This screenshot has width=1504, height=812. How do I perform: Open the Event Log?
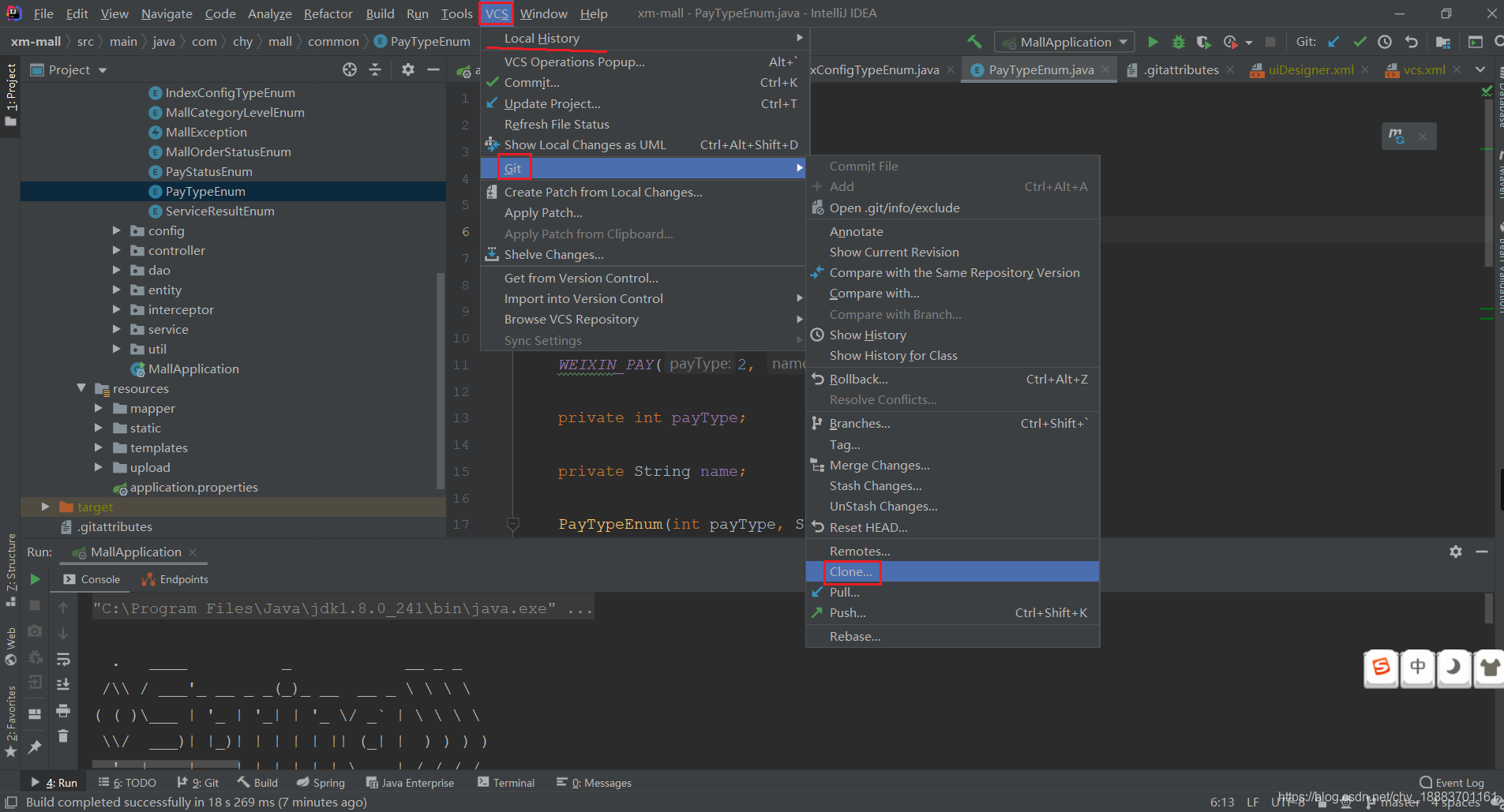click(1451, 783)
